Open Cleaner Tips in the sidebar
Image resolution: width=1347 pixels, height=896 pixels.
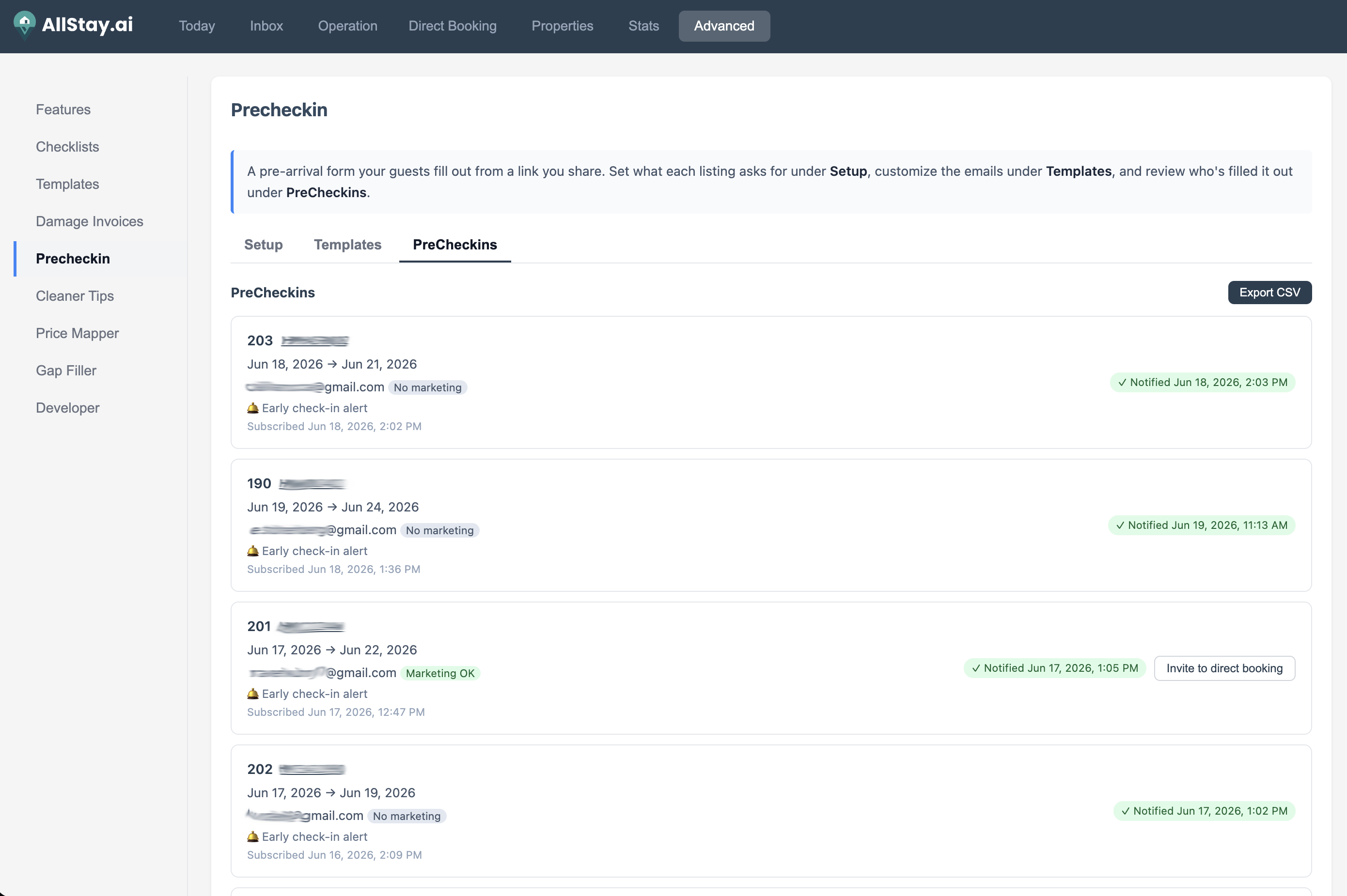click(x=74, y=296)
